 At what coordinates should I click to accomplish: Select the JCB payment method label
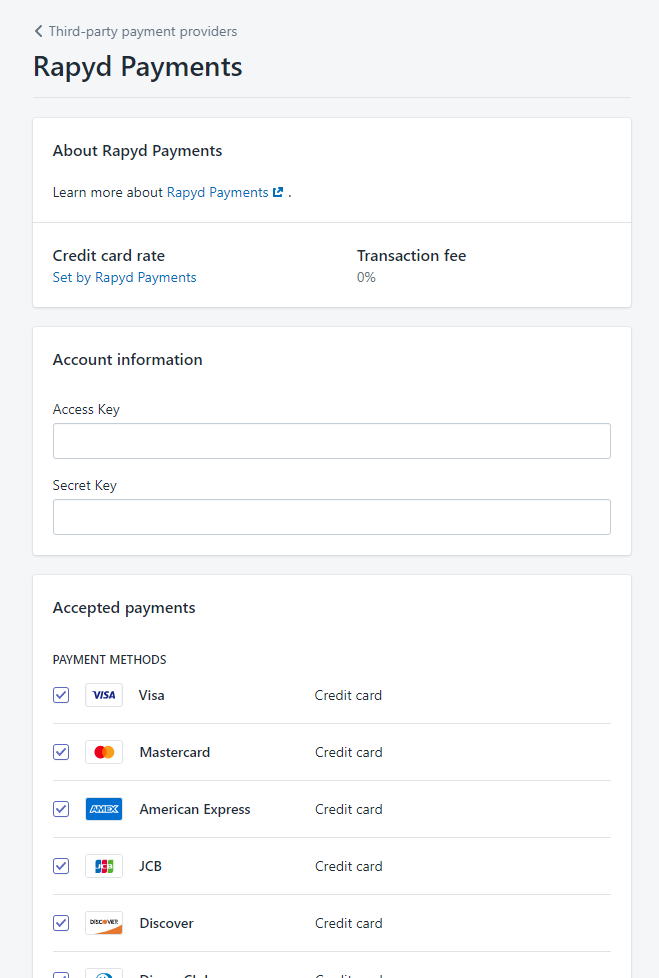(150, 866)
